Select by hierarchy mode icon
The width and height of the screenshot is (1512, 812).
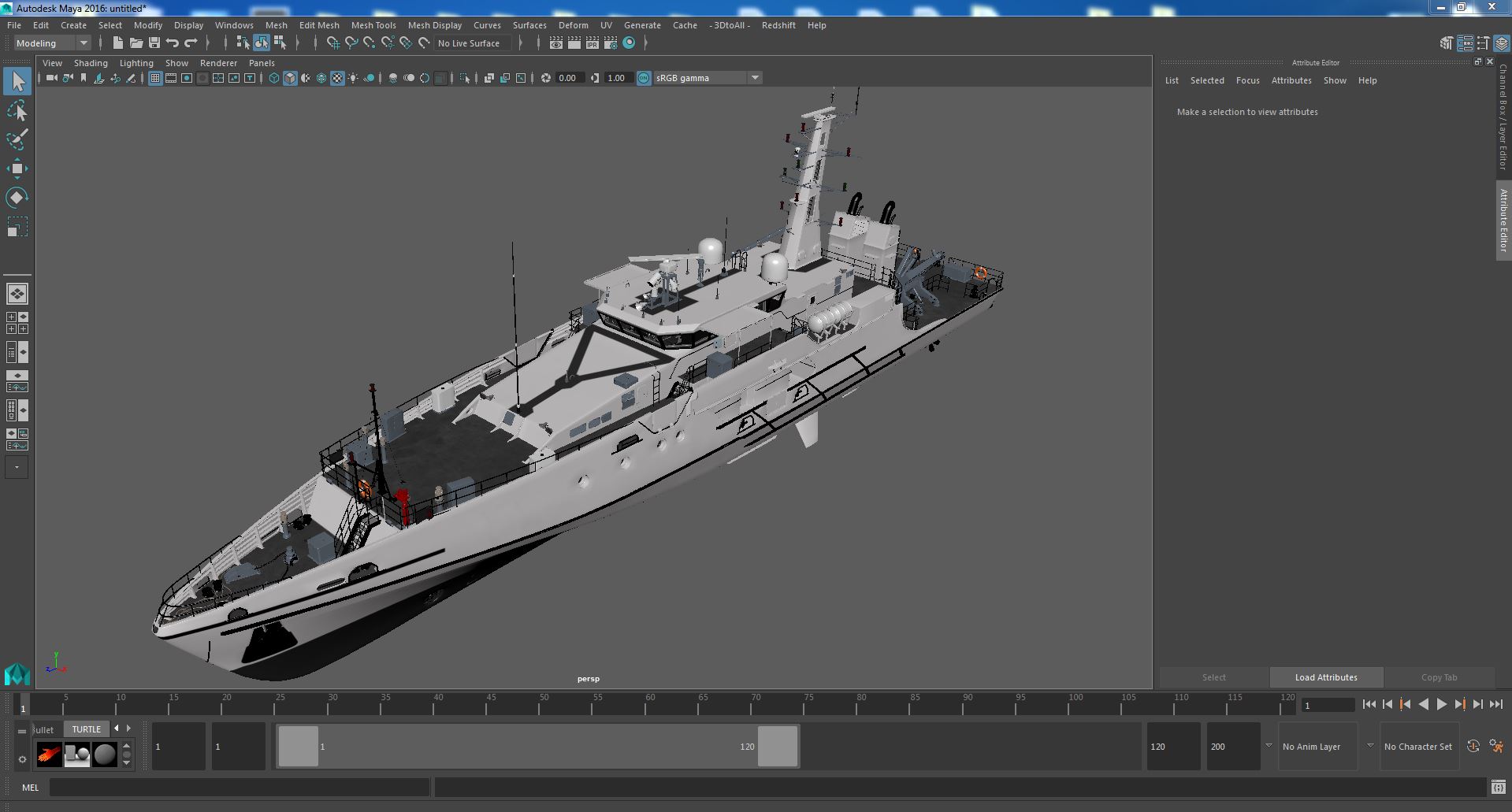pyautogui.click(x=243, y=43)
